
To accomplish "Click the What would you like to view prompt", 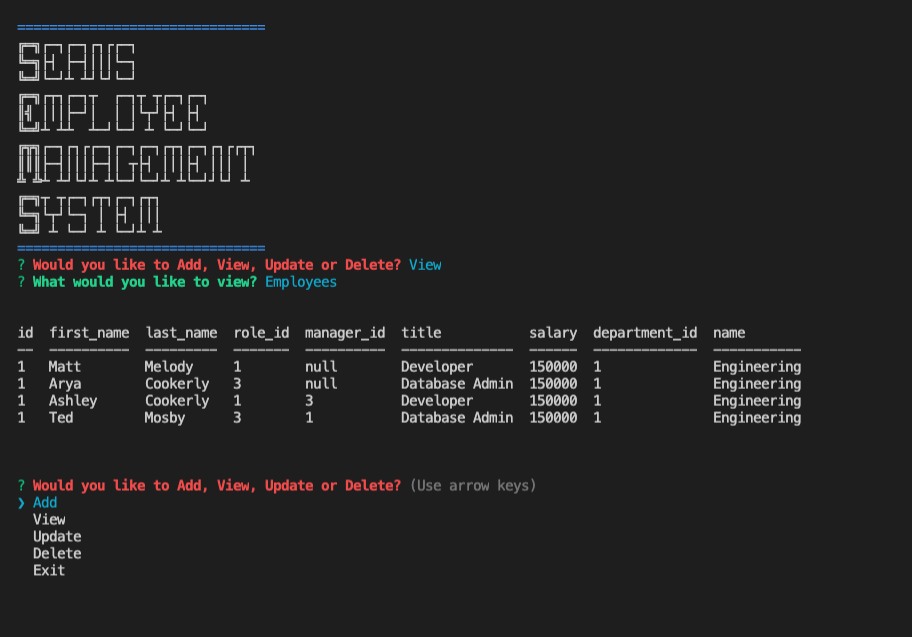I will pos(135,281).
